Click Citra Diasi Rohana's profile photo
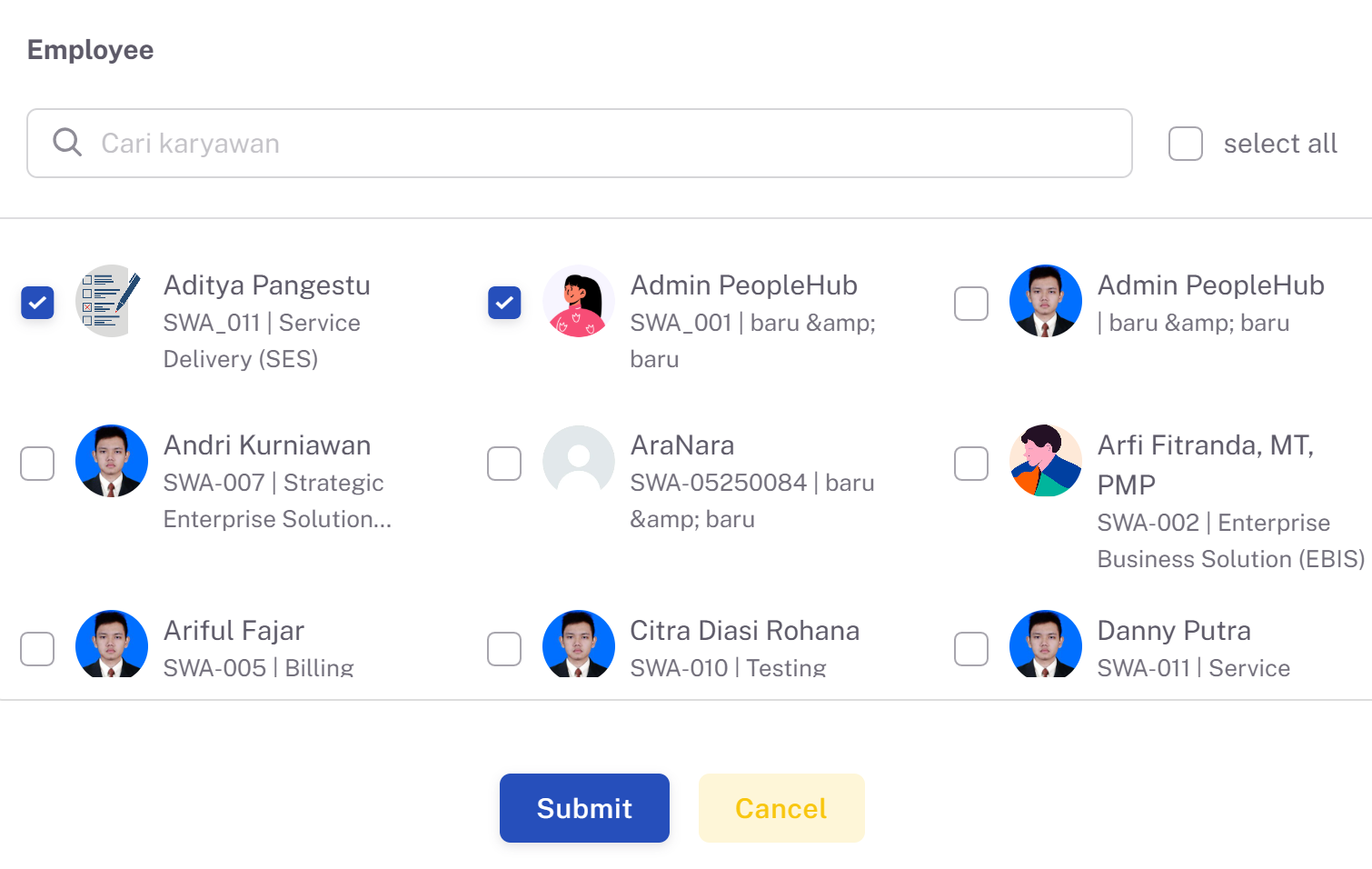 578,644
